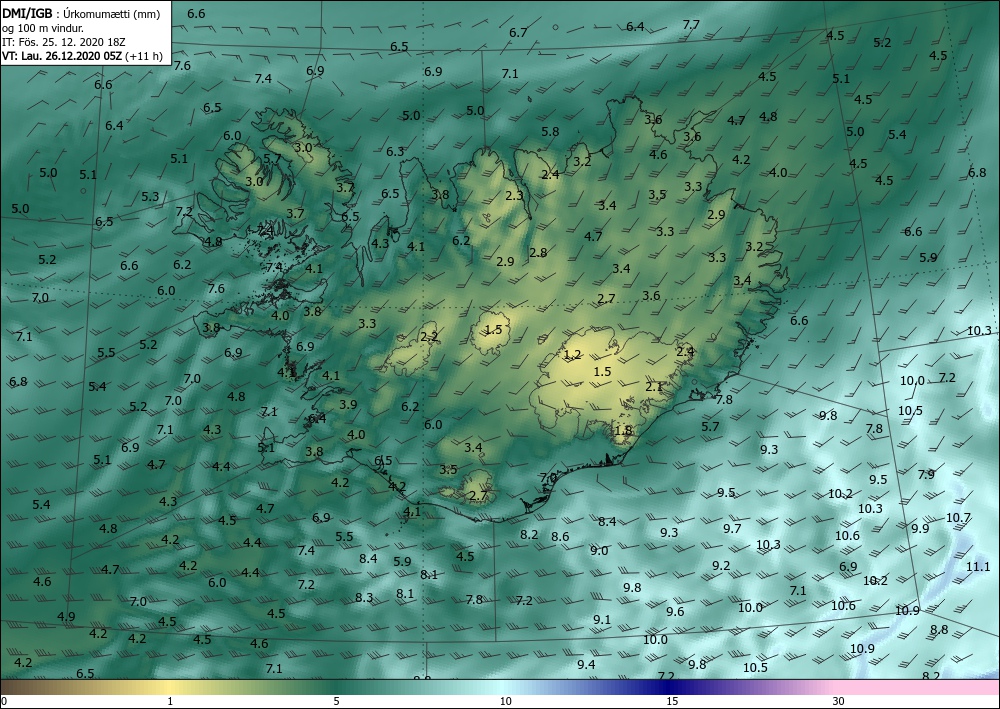
Task: Click the '9.7' value on the map
Action: point(733,529)
